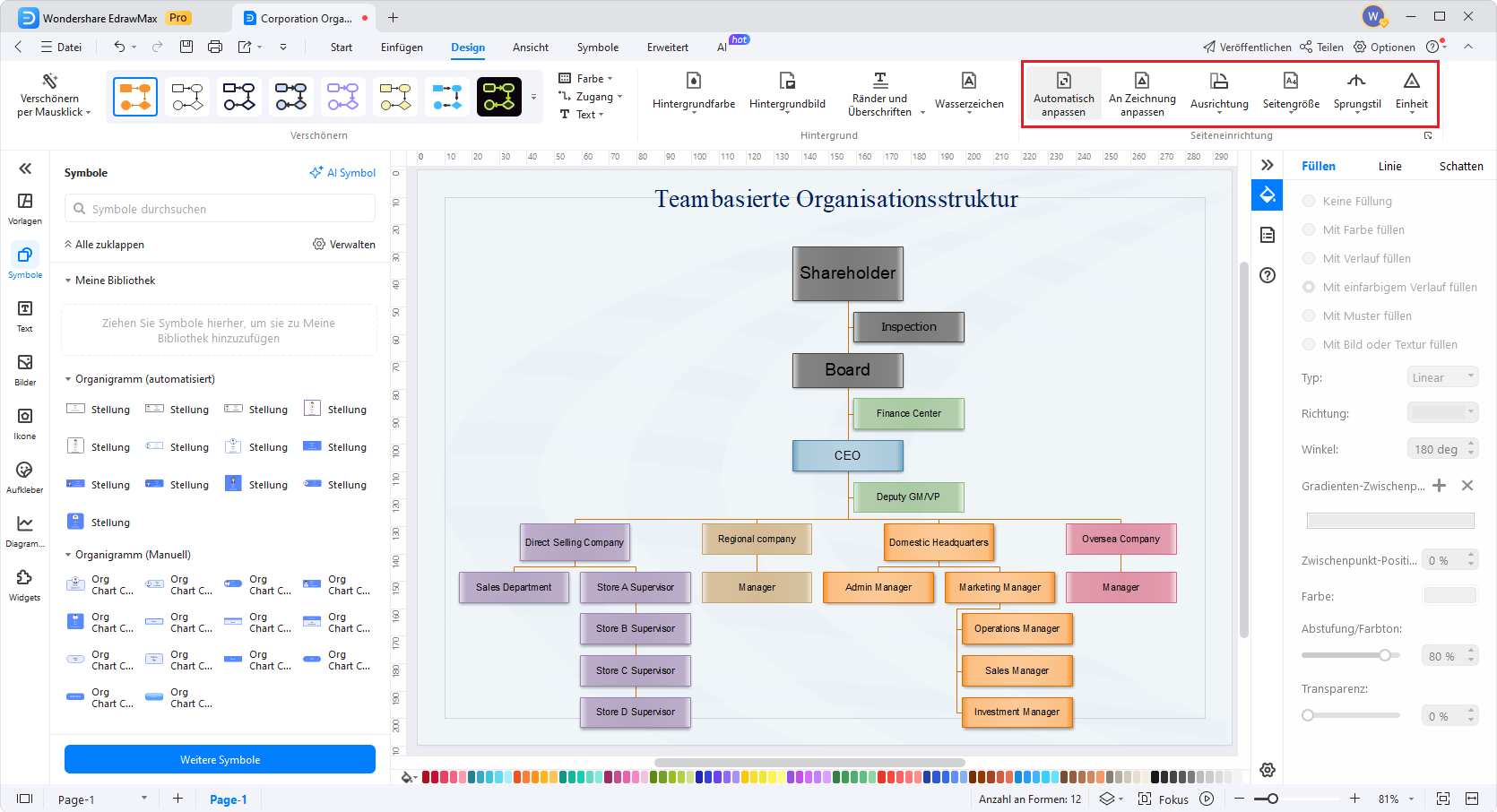Click the Transparenz slider handle
The image size is (1497, 812).
1308,715
